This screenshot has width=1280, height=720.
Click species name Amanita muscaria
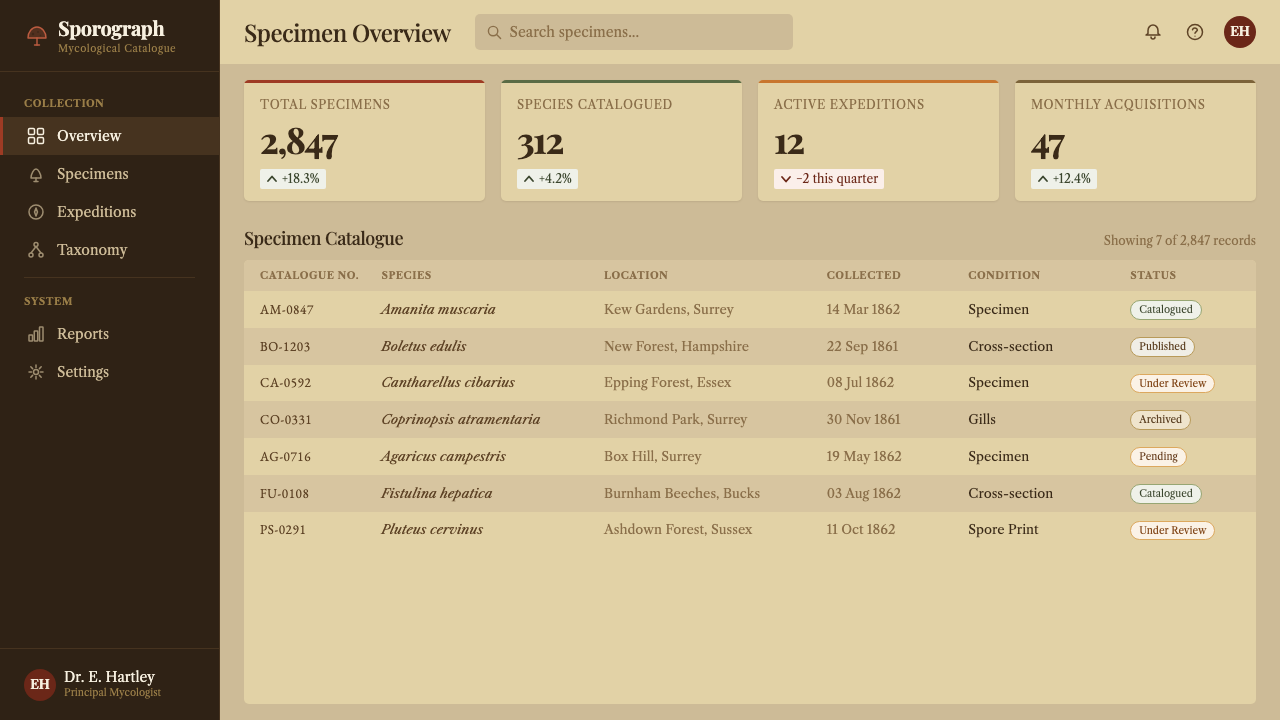pyautogui.click(x=438, y=310)
